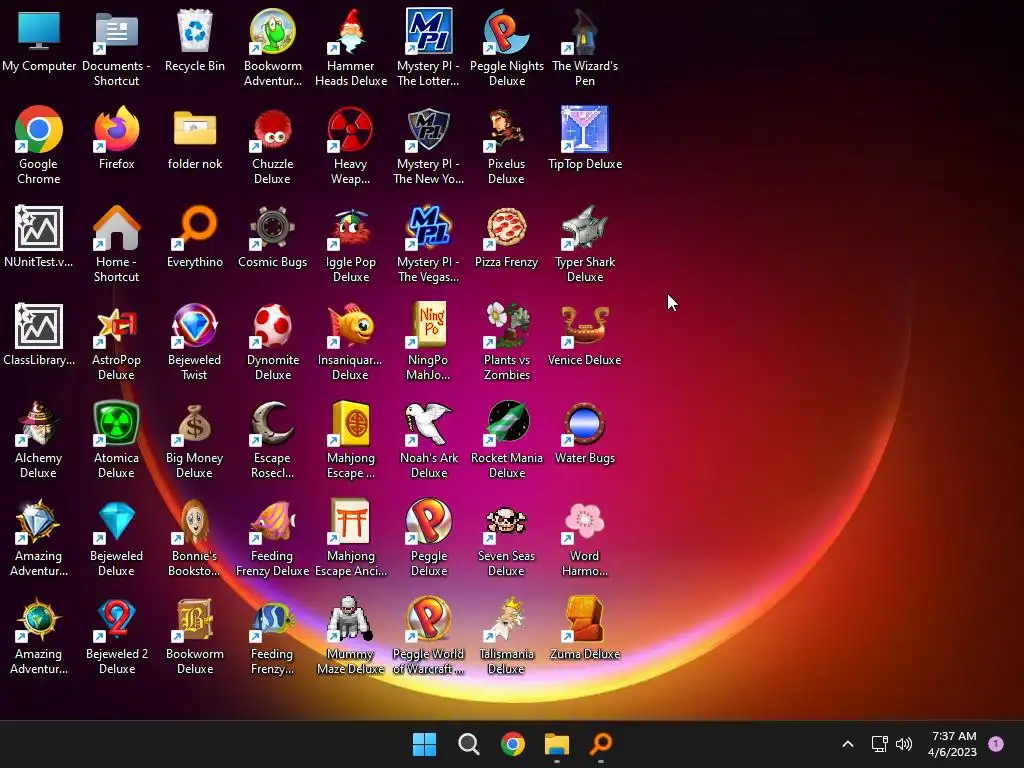Select the Feeding Frenzy Deluxe icon
Image resolution: width=1024 pixels, height=768 pixels.
click(272, 522)
